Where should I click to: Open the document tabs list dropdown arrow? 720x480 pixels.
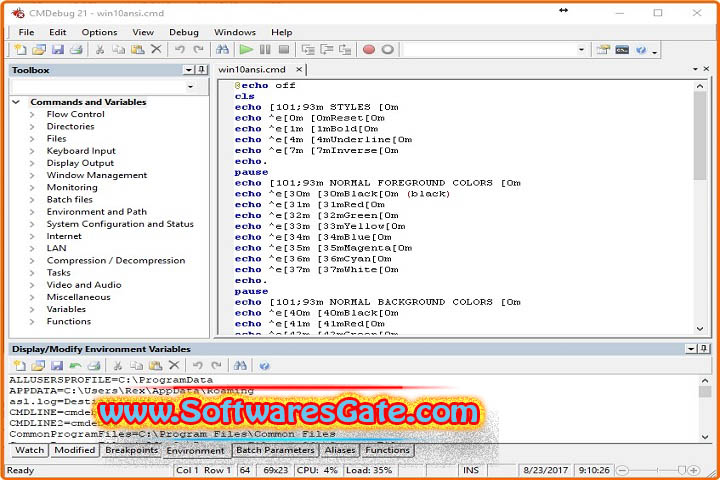pos(695,69)
